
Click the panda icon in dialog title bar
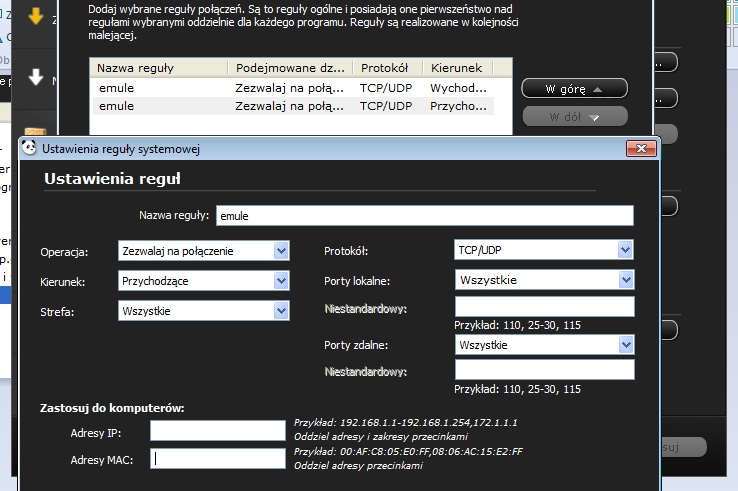click(x=29, y=148)
